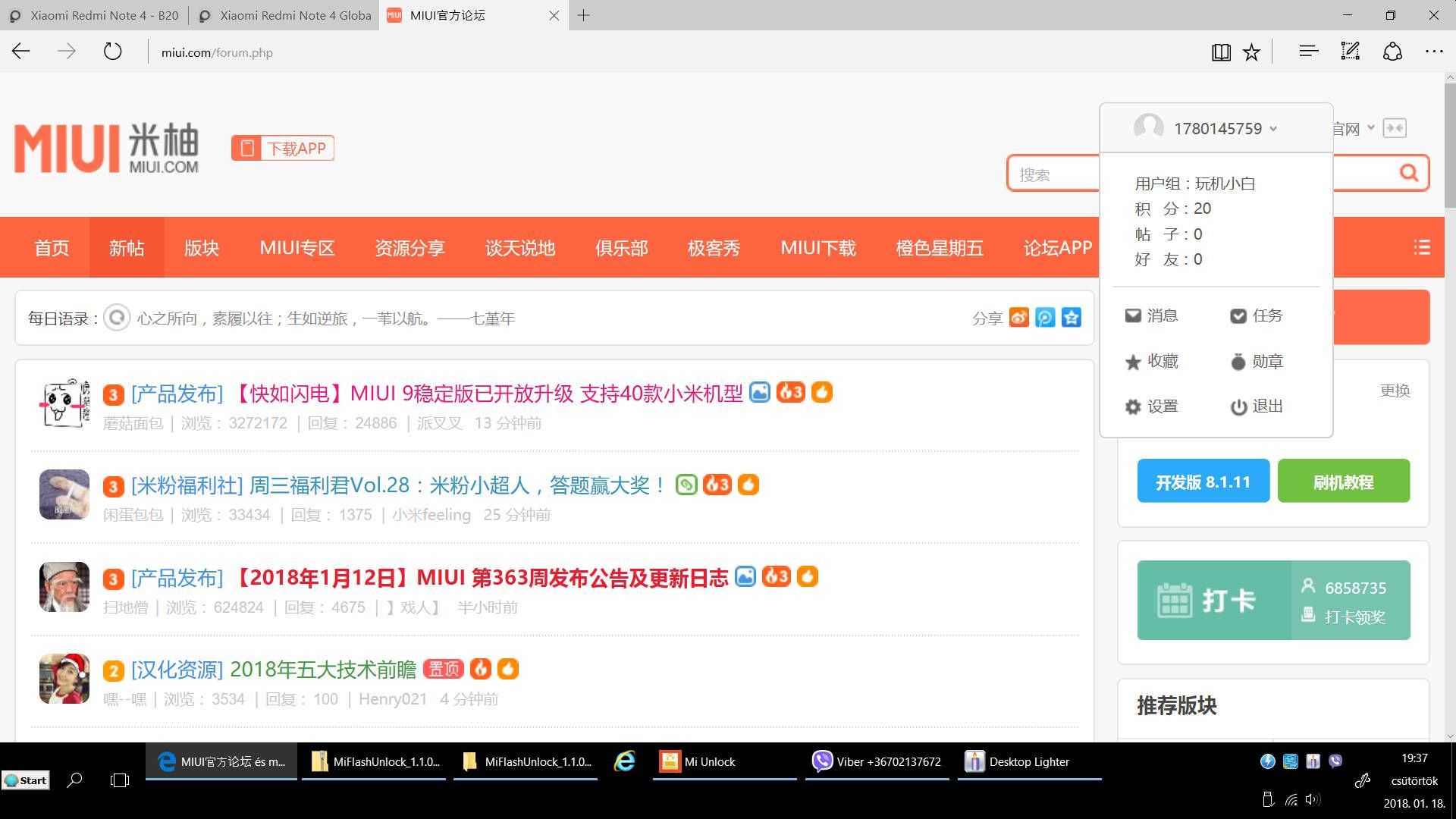Viewport: 1456px width, 819px height.
Task: Refresh the daily quote with the circular icon
Action: click(x=117, y=318)
